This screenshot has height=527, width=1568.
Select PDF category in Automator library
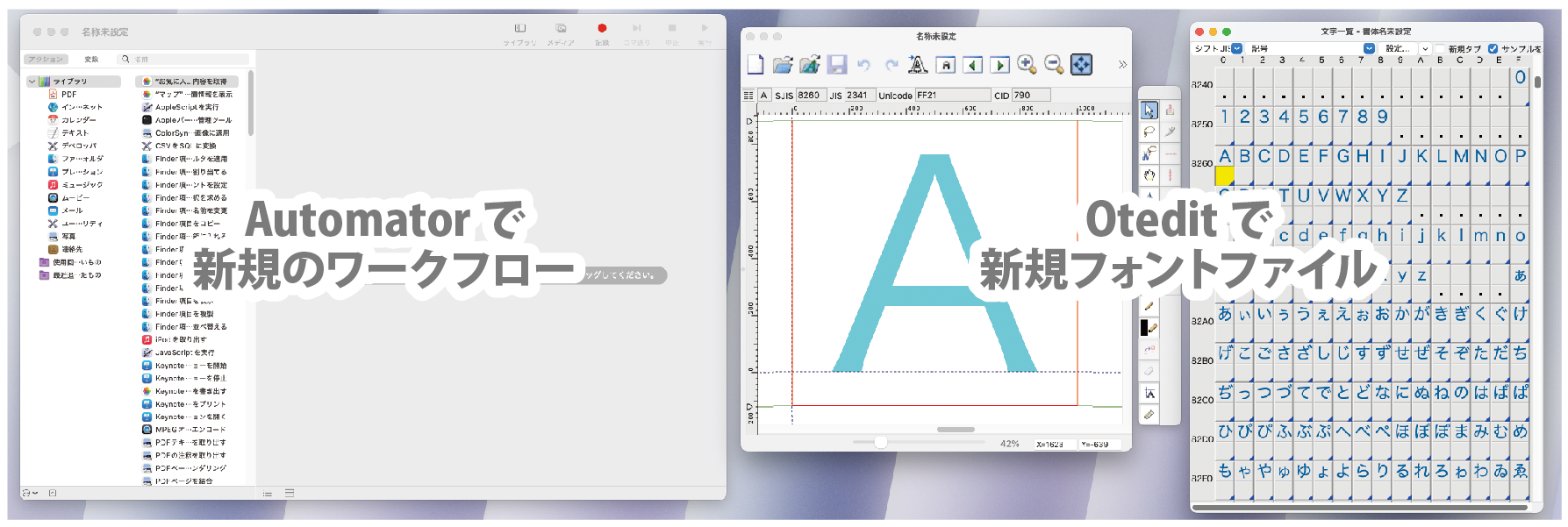click(68, 94)
